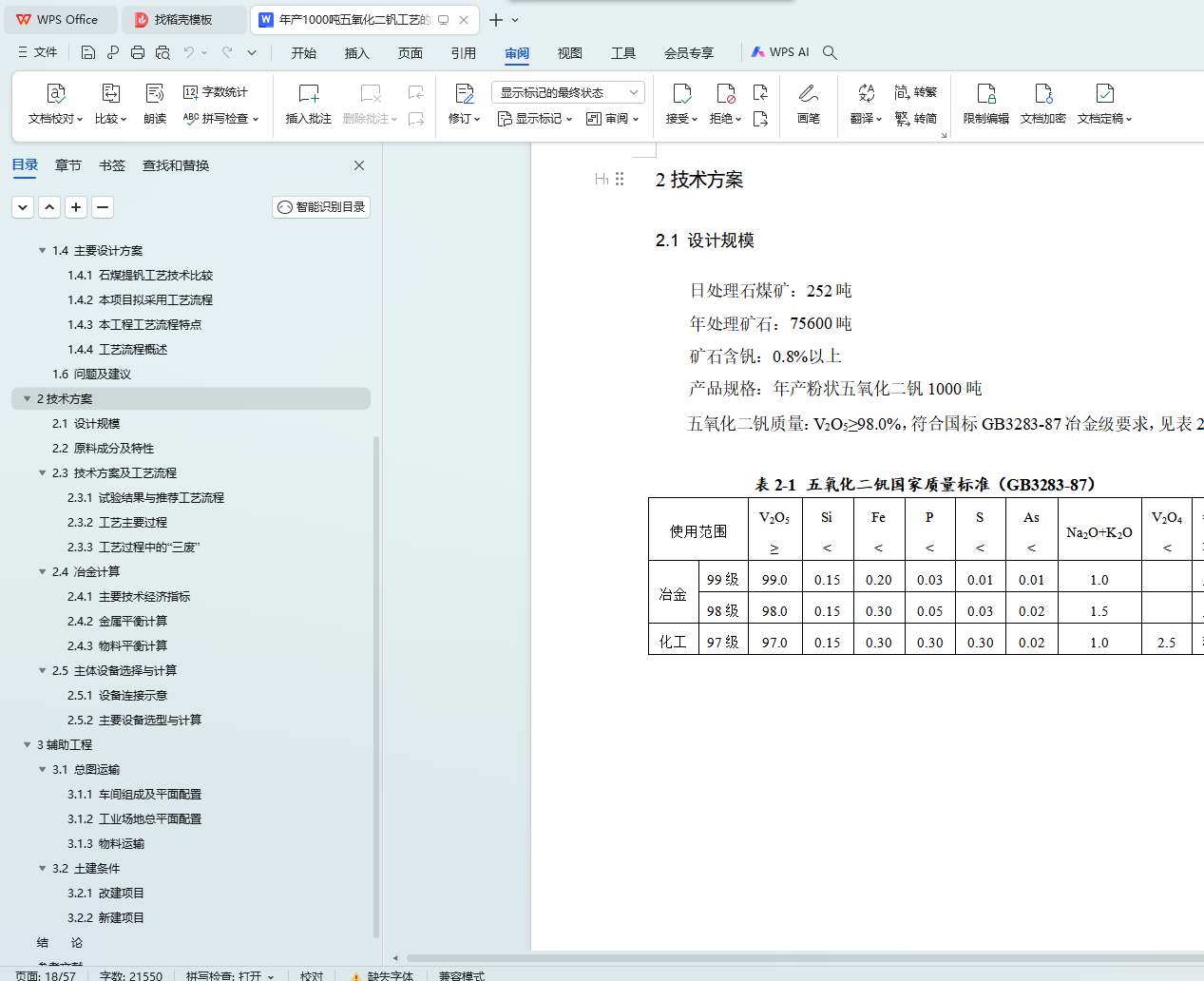Click the 字数: 21550 status entry
This screenshot has height=981, width=1204.
tap(131, 975)
